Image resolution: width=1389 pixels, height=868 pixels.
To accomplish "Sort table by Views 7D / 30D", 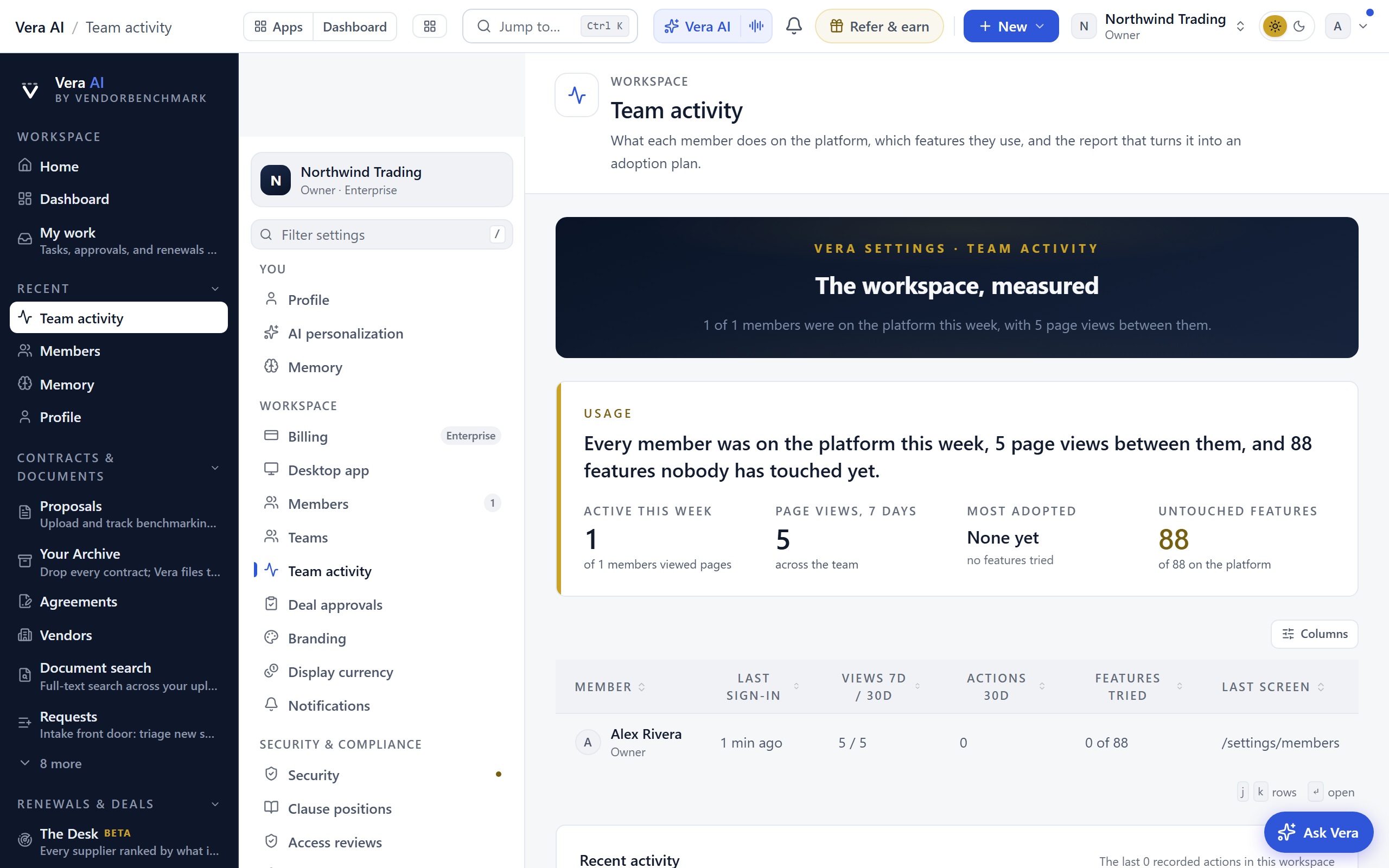I will pos(880,687).
